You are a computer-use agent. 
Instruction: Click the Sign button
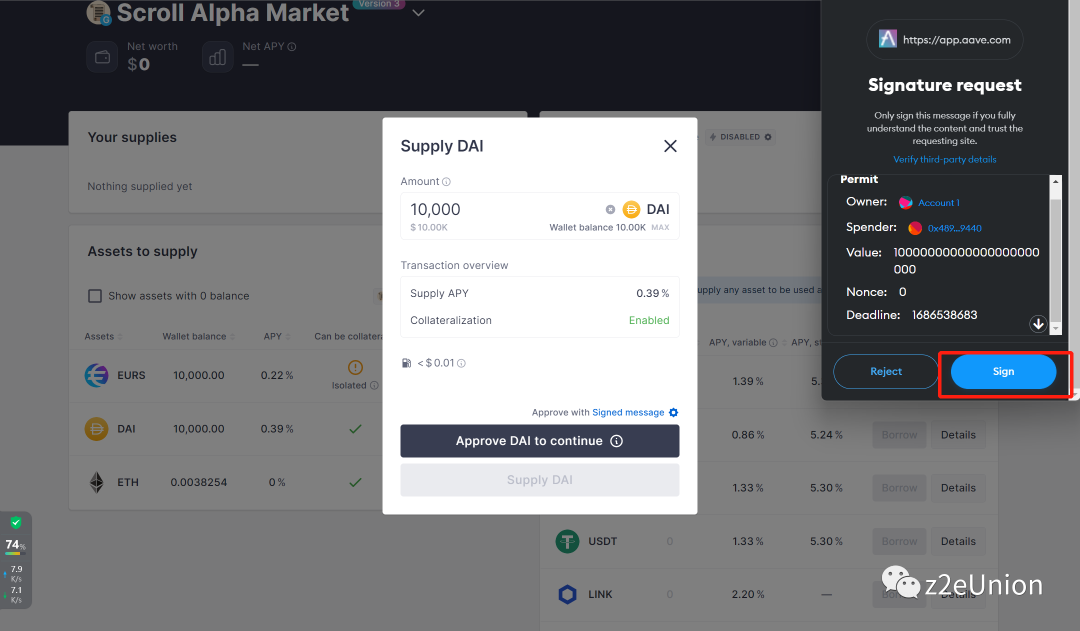click(x=1003, y=372)
